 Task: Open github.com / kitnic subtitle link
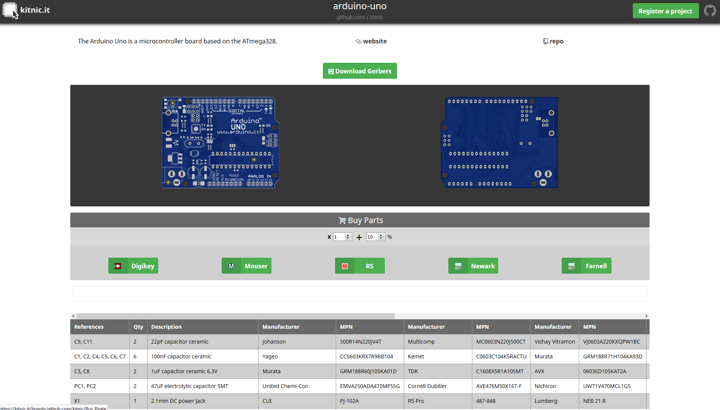[360, 17]
